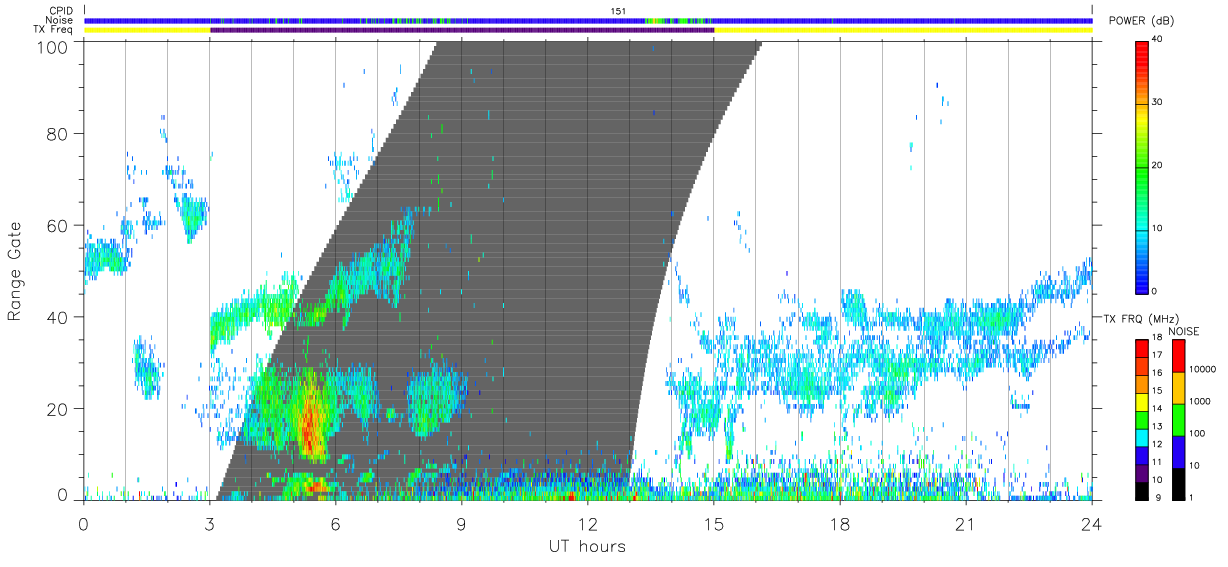The width and height of the screenshot is (1228, 567).
Task: Click the 24 tick on UT hours axis
Action: 1092,523
